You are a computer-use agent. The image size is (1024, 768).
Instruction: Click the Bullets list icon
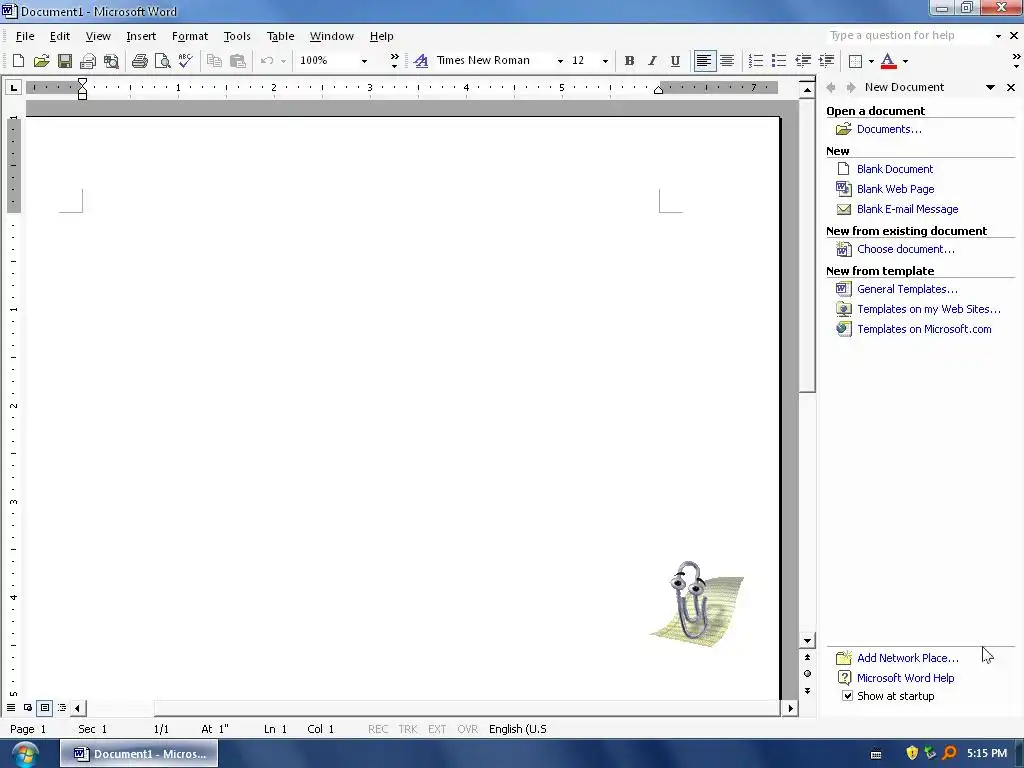tap(778, 61)
